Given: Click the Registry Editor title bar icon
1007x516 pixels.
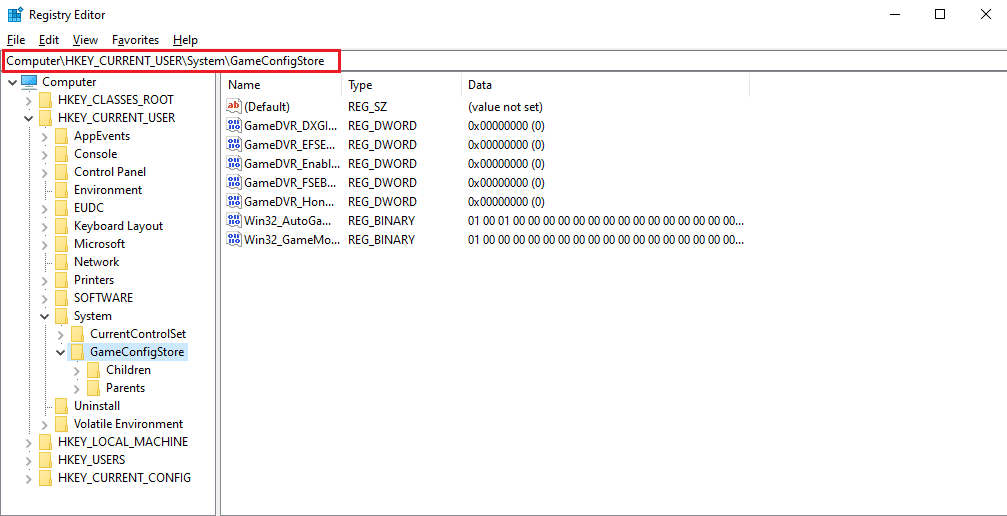Looking at the screenshot, I should click(x=15, y=14).
